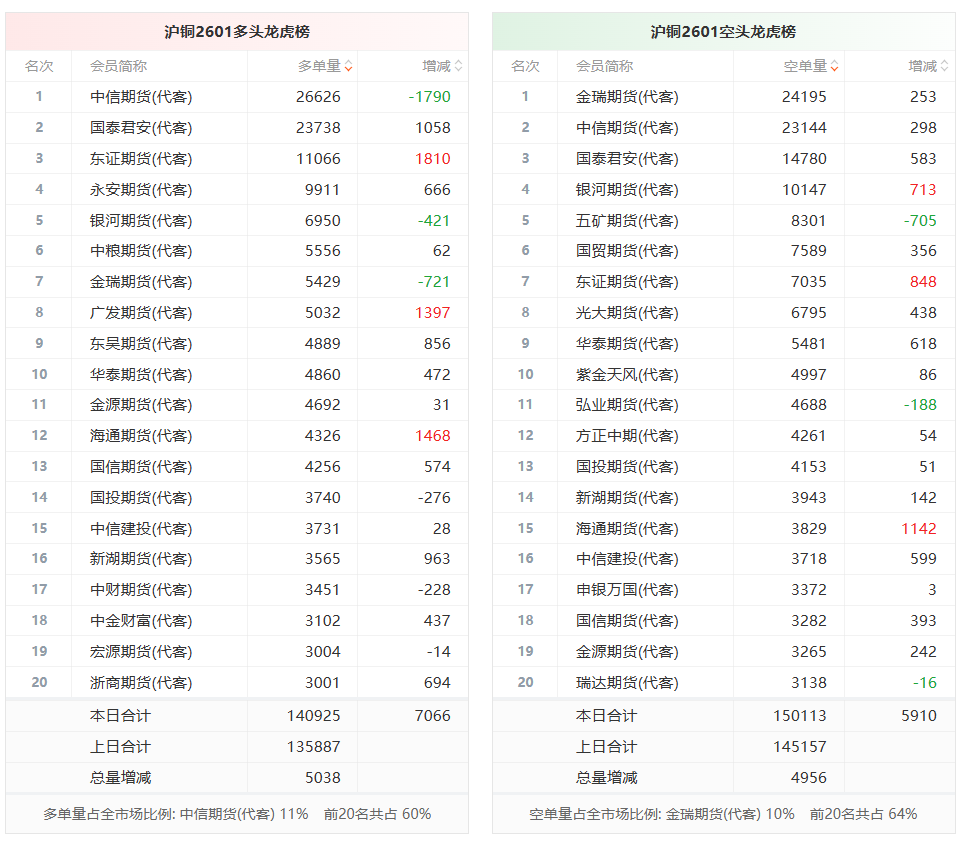Viewport: 964px width, 845px height.
Task: Select 申银万国(代客) row
Action: [x=724, y=590]
